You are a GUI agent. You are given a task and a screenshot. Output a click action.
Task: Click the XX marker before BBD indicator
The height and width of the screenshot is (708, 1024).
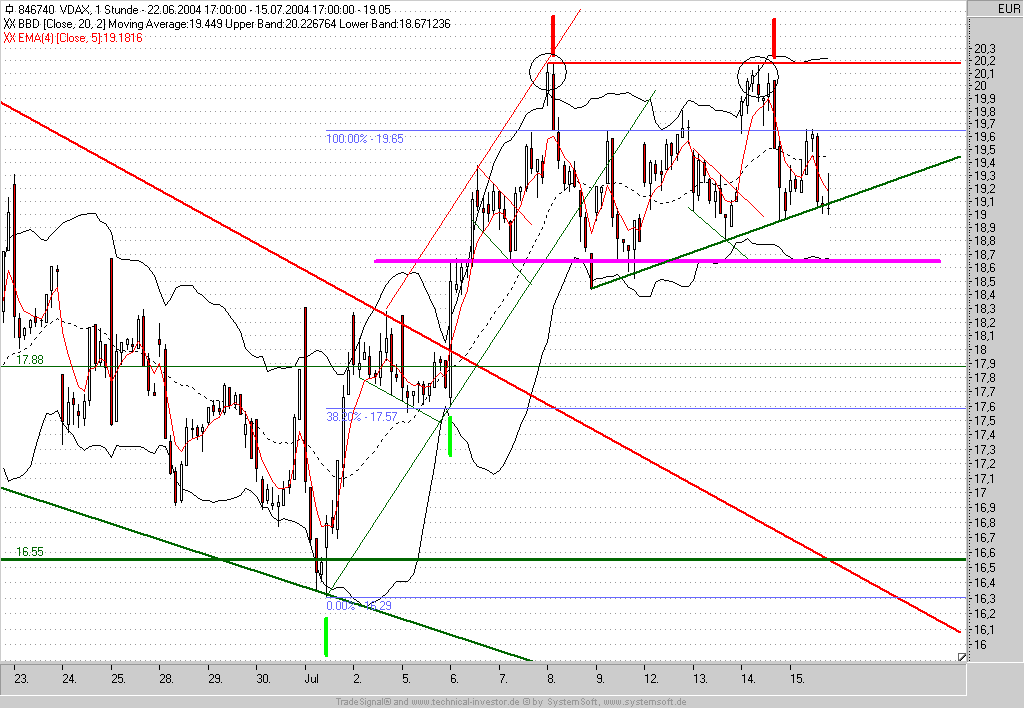coord(9,24)
